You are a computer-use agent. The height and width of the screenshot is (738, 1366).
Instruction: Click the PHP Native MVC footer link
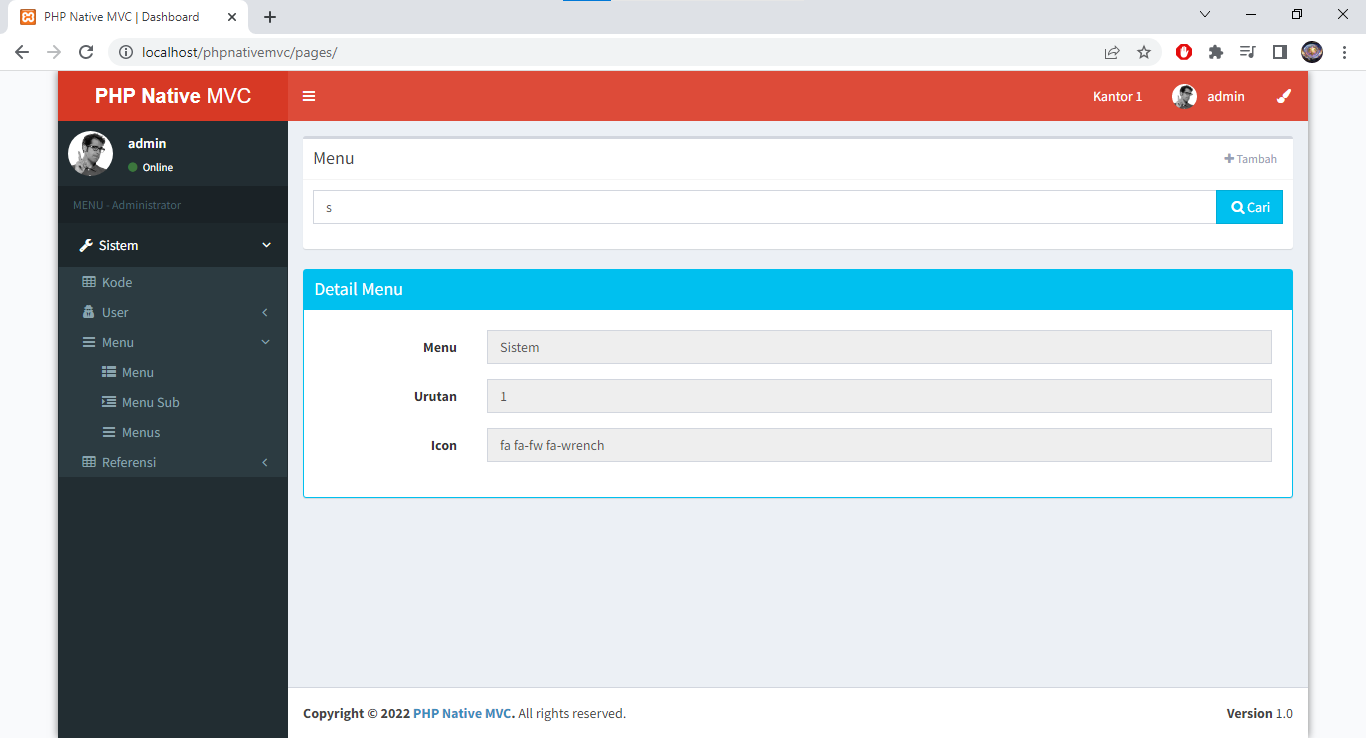pyautogui.click(x=462, y=713)
